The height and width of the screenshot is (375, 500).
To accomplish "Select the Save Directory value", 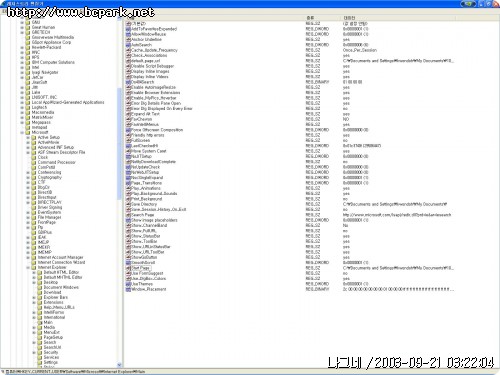I will tap(144, 204).
